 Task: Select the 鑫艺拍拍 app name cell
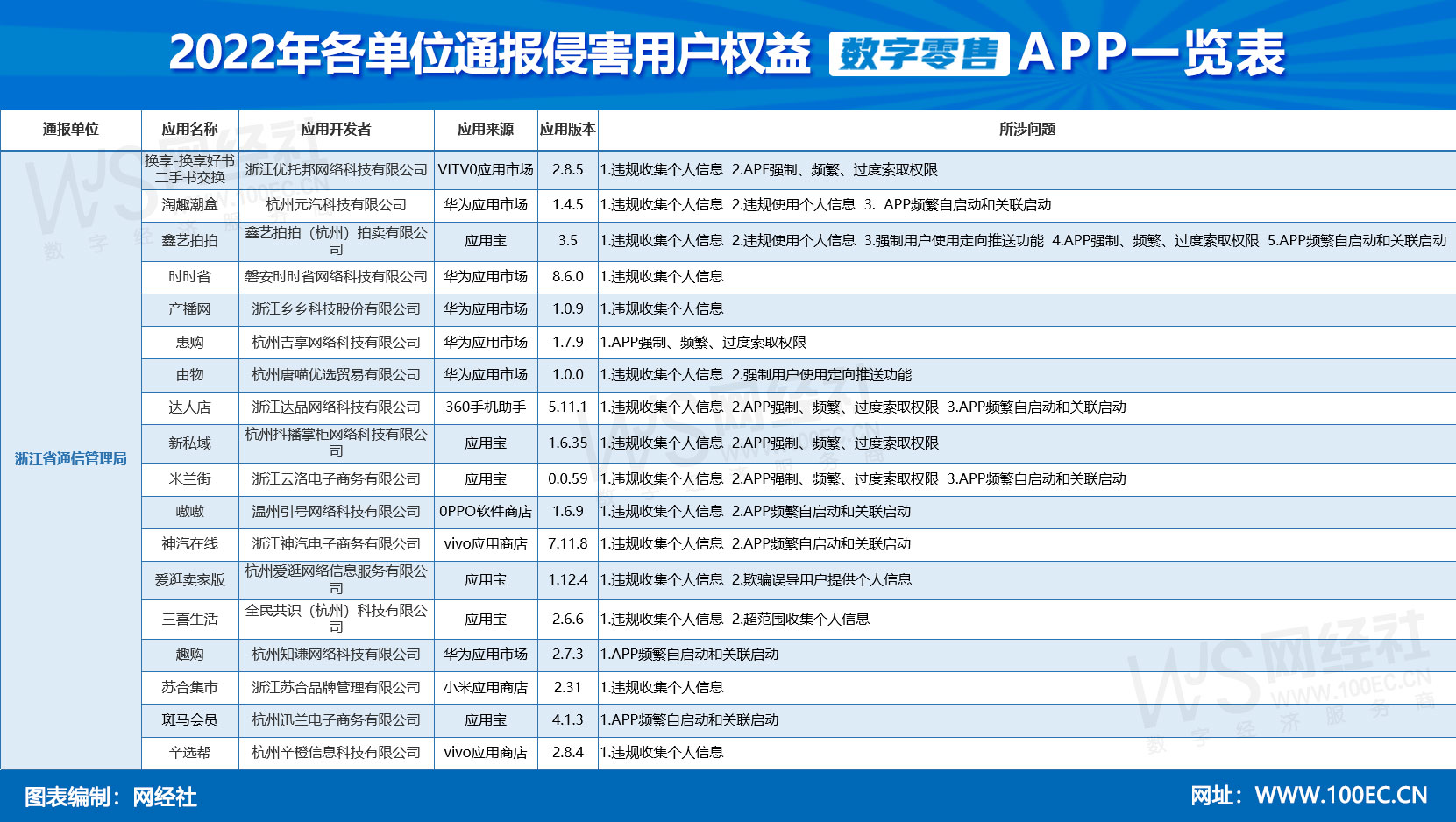[190, 241]
